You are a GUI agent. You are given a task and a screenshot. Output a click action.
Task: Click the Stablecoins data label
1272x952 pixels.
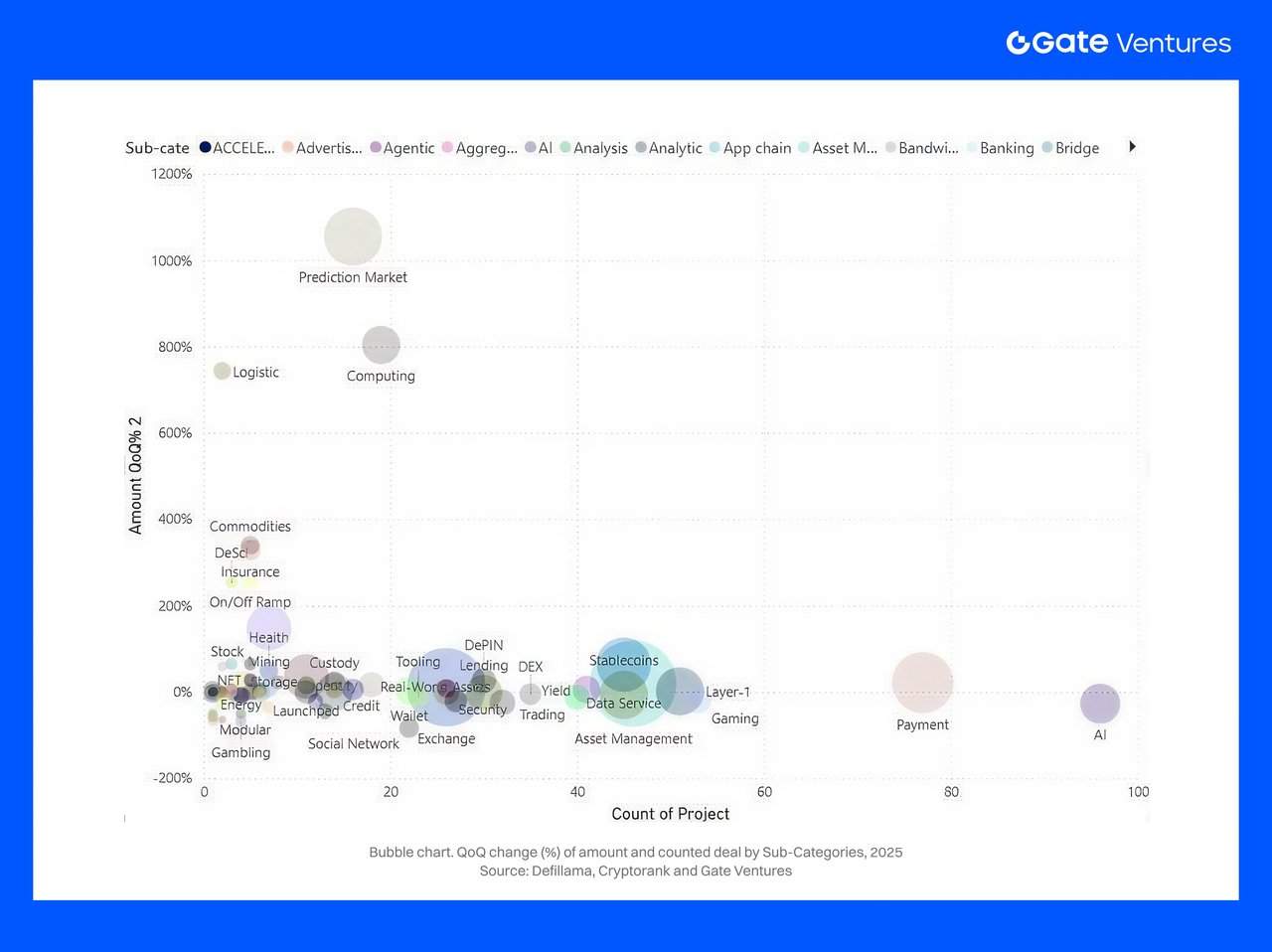click(623, 661)
